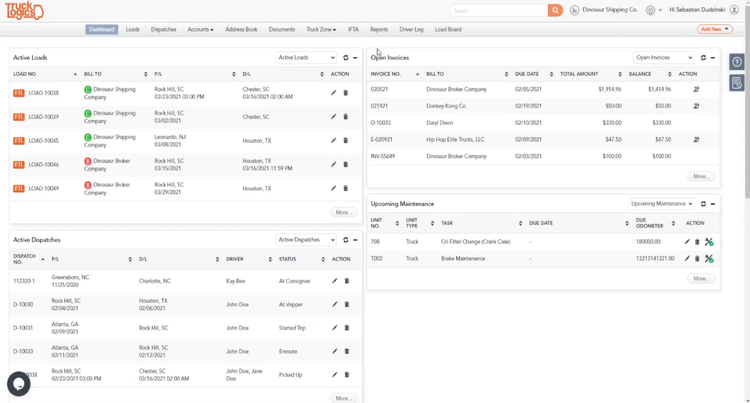Open the Accounts menu

point(200,30)
